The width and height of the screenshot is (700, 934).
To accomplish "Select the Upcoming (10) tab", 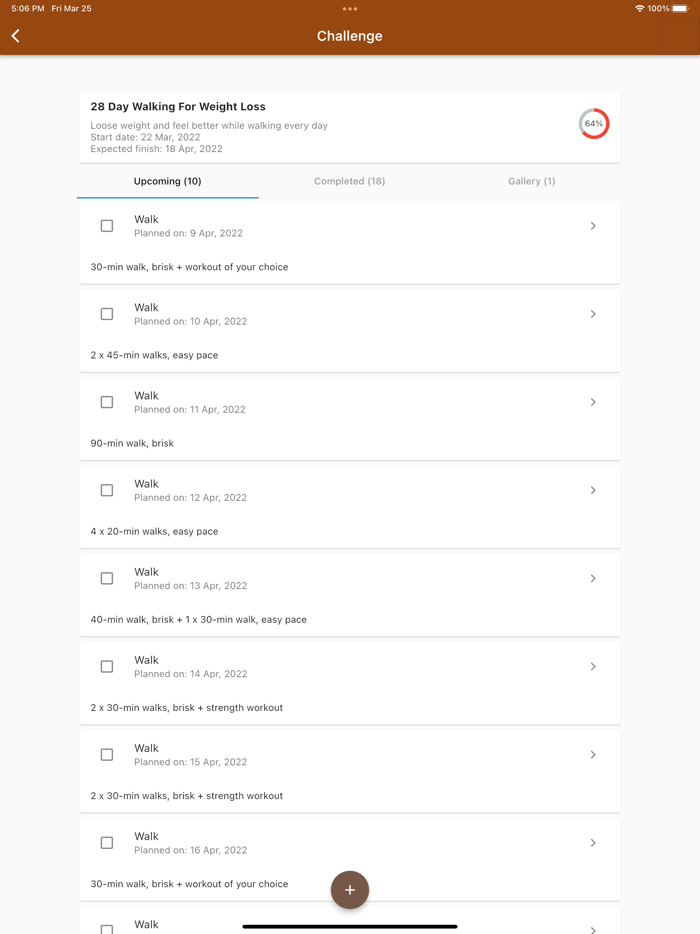I will (168, 181).
